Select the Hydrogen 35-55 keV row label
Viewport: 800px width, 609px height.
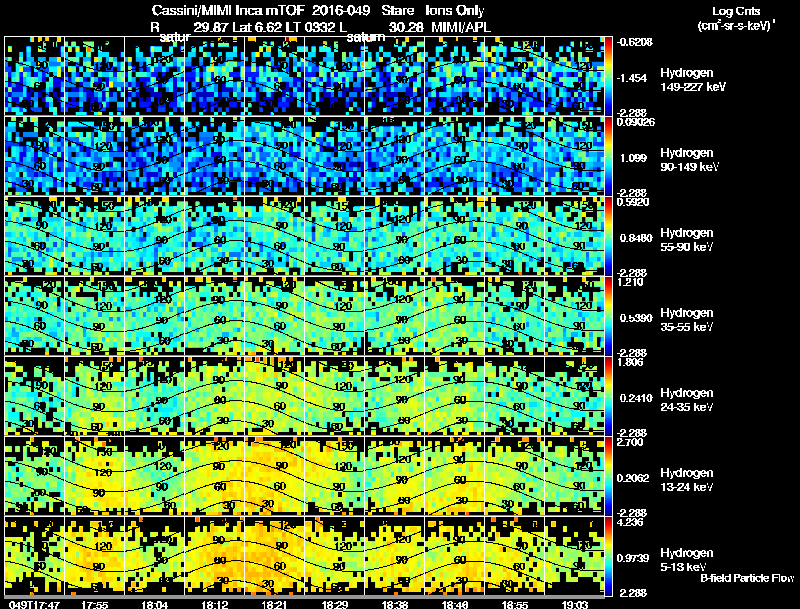pos(687,320)
